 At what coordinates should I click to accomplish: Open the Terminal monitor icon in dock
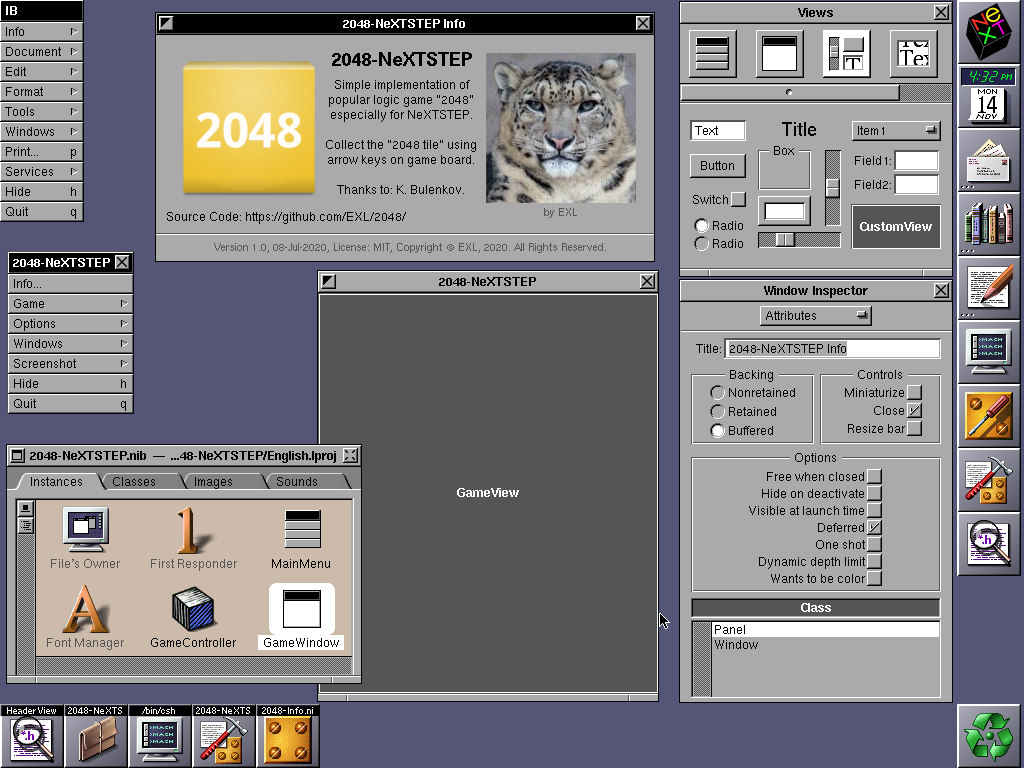pyautogui.click(x=991, y=352)
